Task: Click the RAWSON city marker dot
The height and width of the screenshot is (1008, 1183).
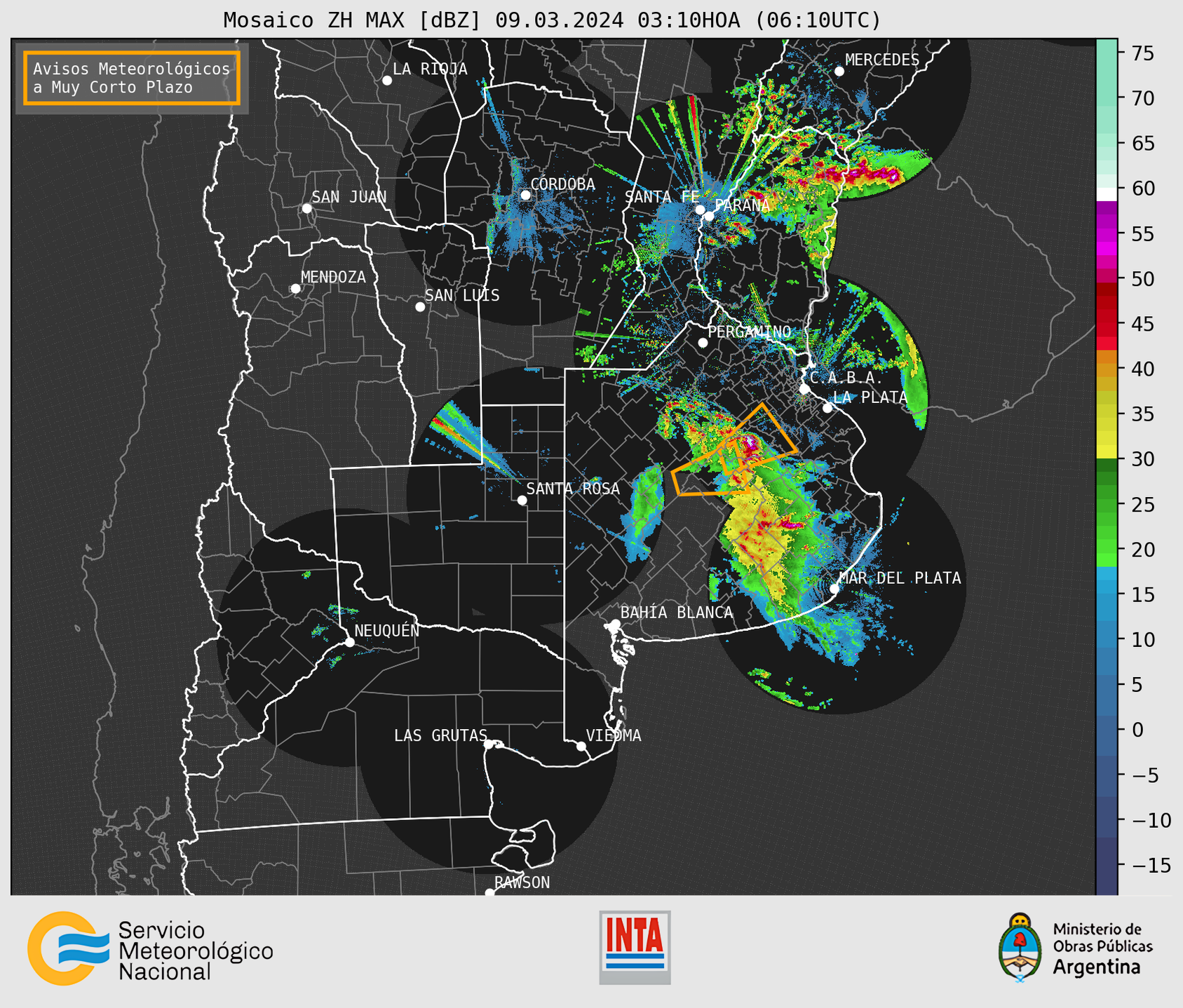Action: 489,893
